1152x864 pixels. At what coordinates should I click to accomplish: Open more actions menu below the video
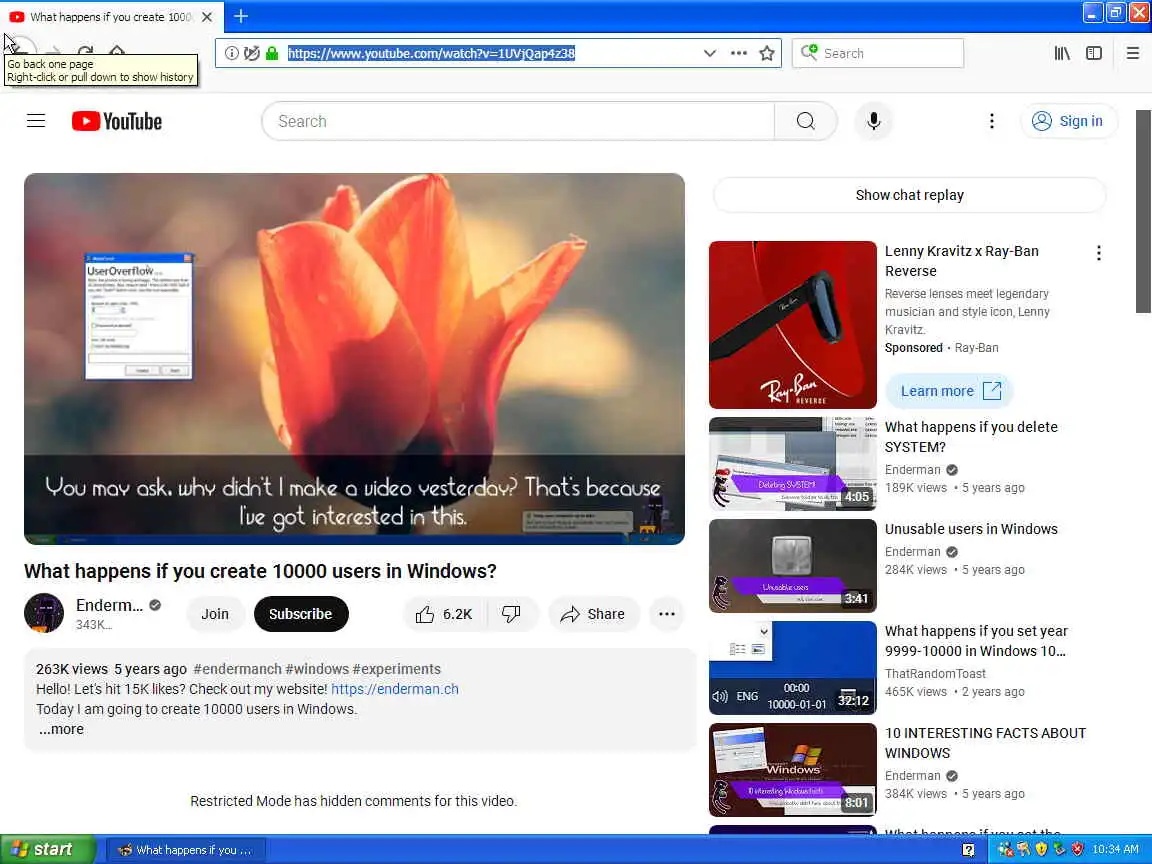[x=666, y=614]
